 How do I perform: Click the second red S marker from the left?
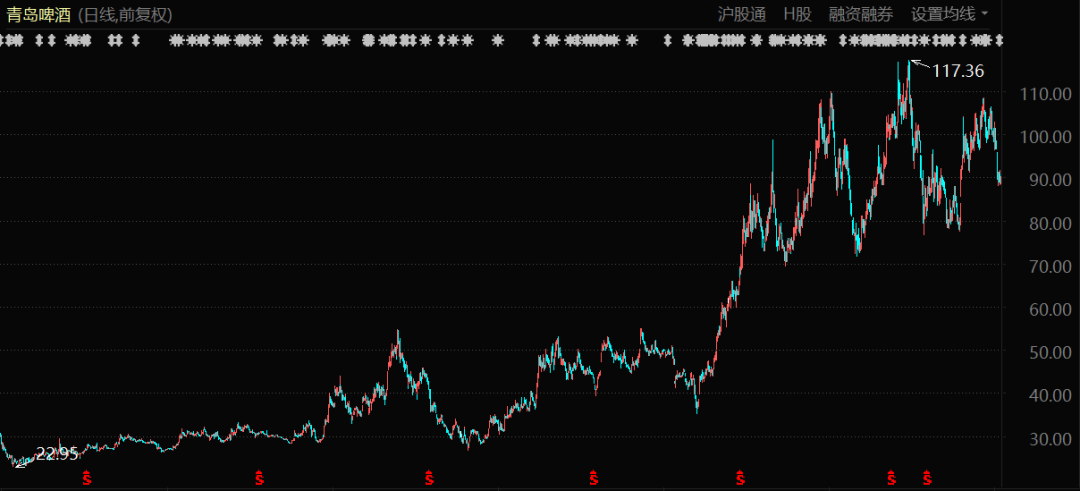tap(260, 478)
